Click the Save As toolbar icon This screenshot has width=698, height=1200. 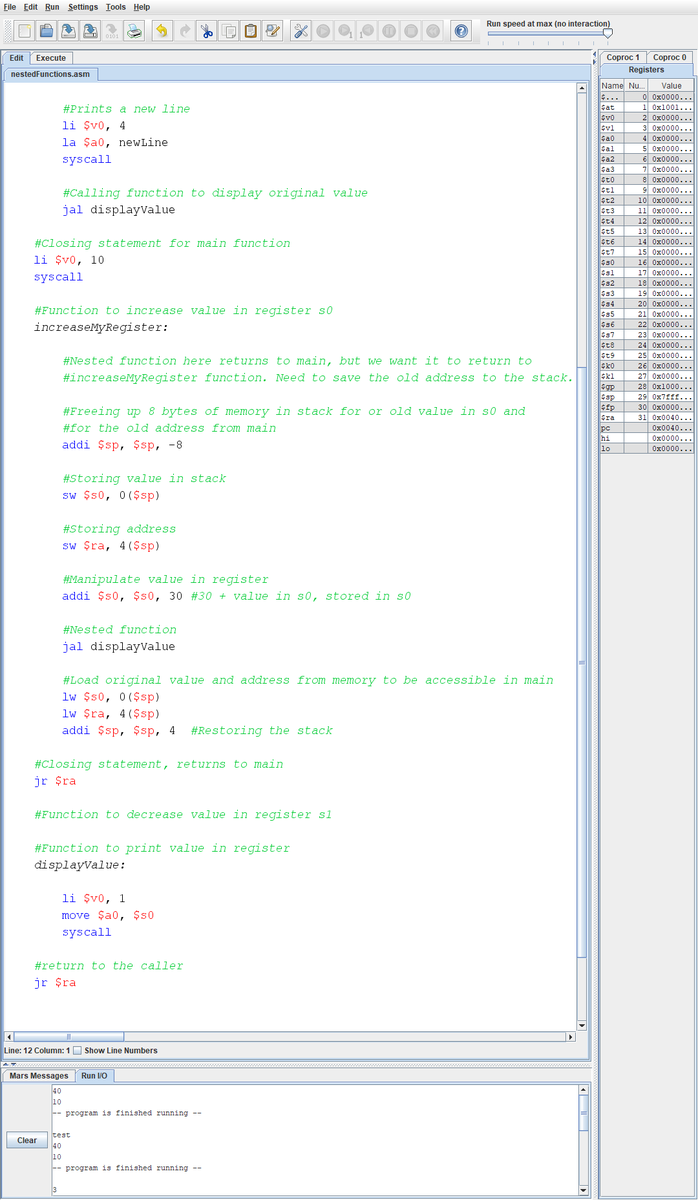point(90,31)
